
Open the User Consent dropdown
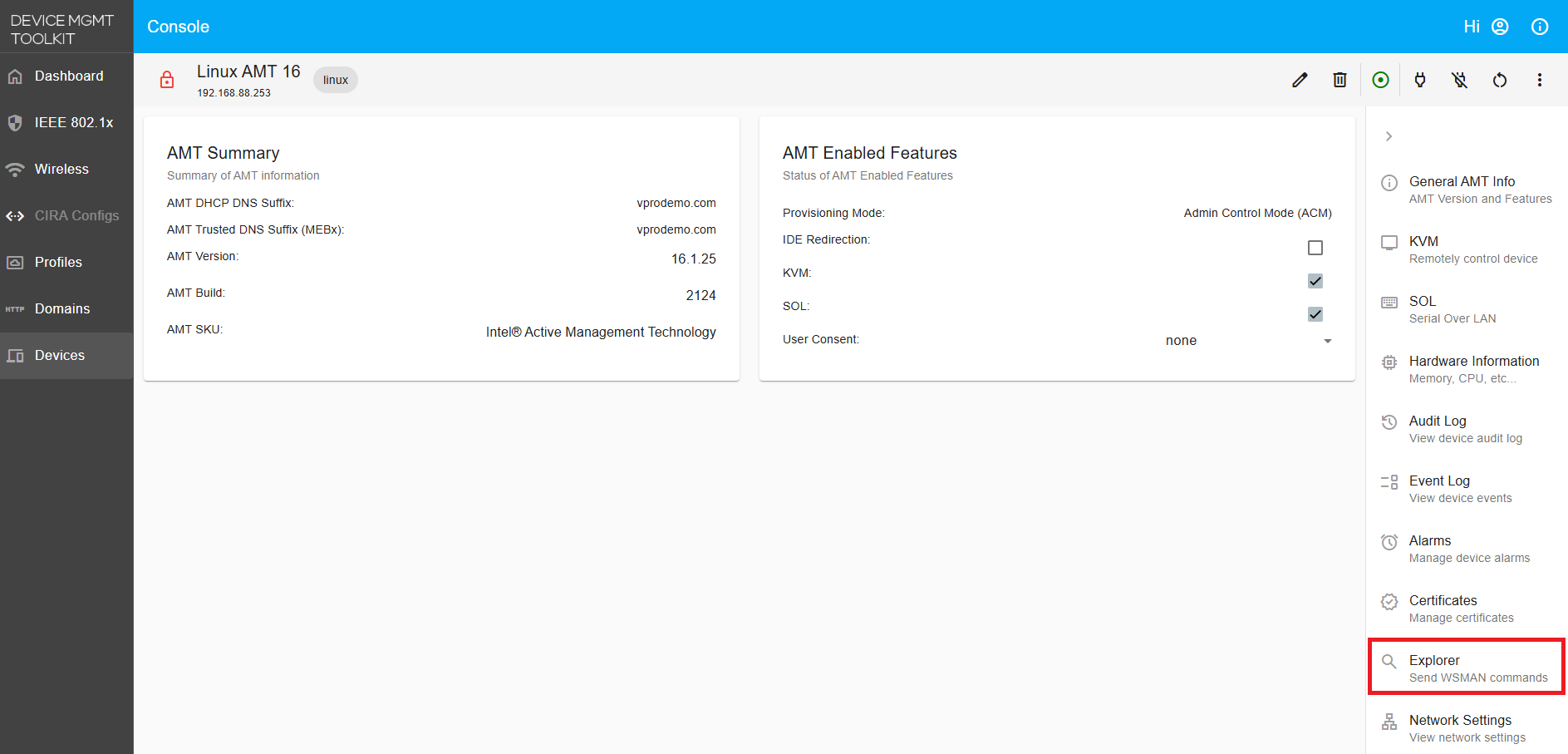pos(1246,341)
